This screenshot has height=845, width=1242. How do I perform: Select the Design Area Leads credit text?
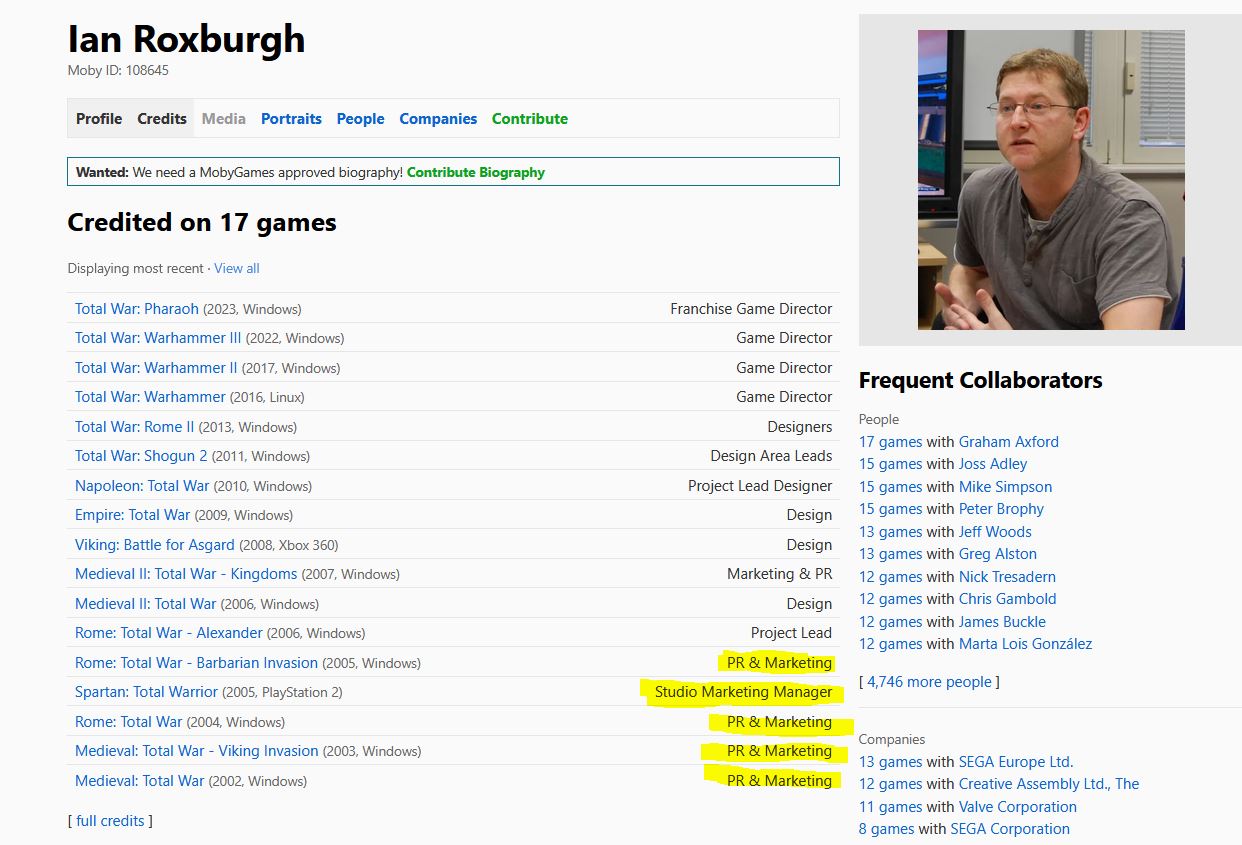[771, 456]
